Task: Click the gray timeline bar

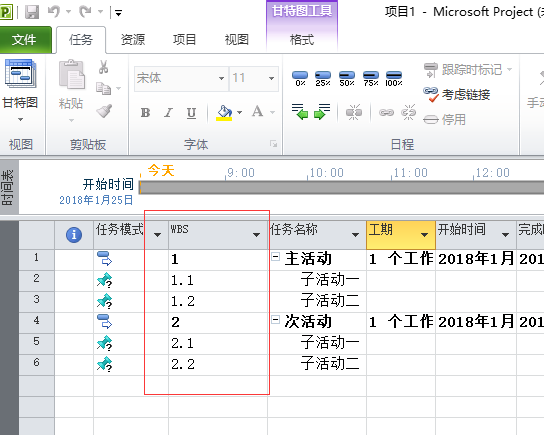Action: (342, 187)
